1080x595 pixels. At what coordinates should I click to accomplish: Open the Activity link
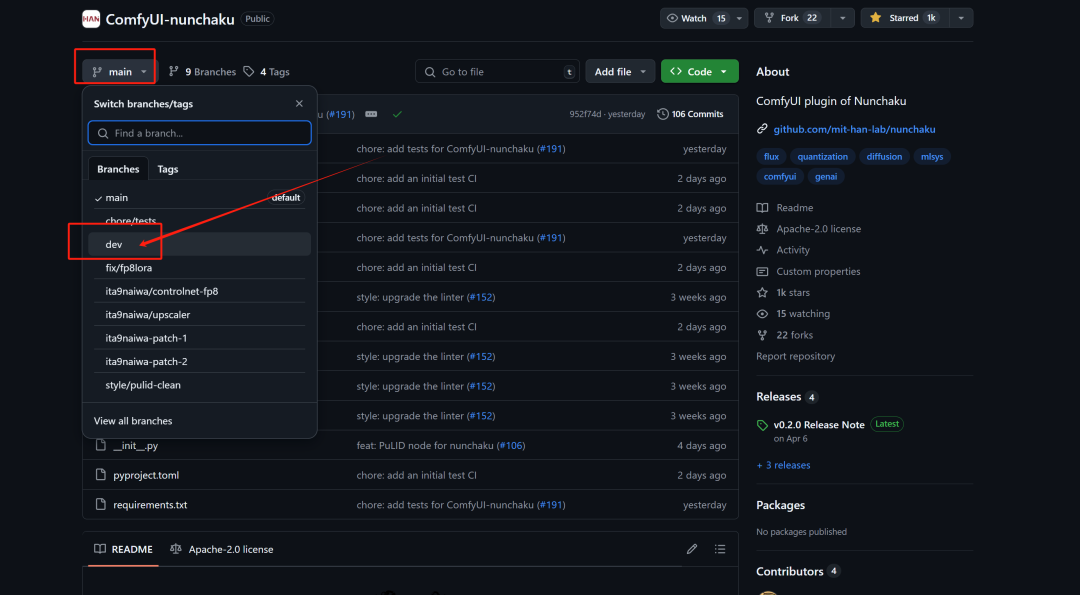[x=783, y=250]
